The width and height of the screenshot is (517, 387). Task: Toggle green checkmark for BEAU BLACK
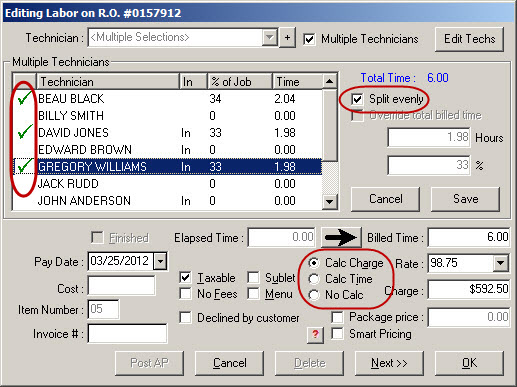tap(24, 98)
